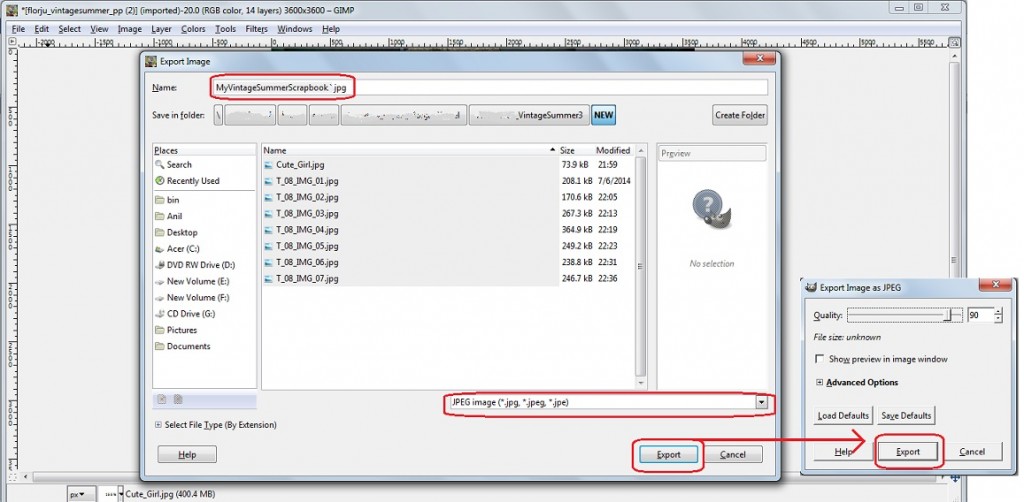This screenshot has width=1024, height=502.
Task: Sort files by the Modified column header
Action: coord(614,150)
